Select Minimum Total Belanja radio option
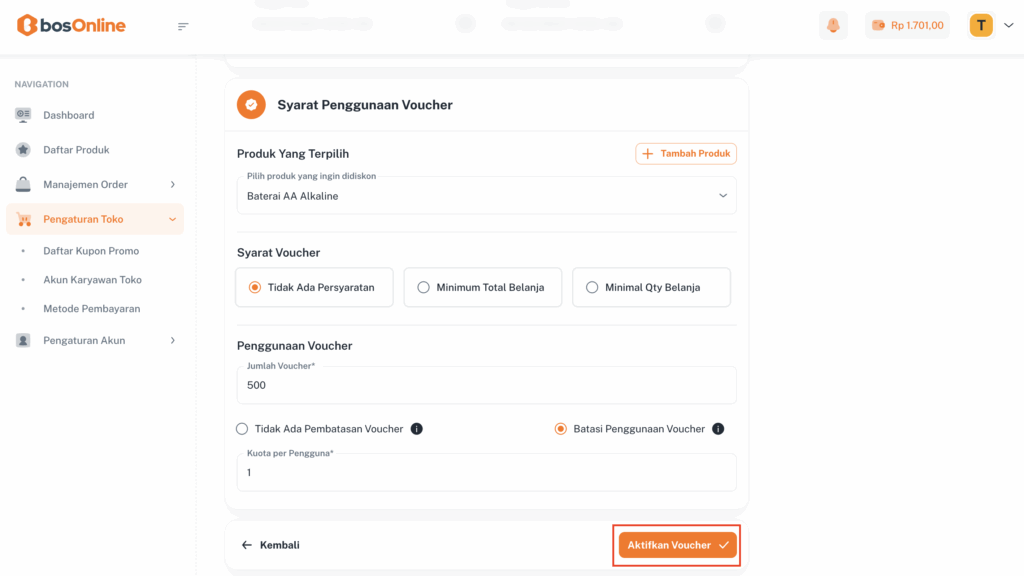The width and height of the screenshot is (1024, 576). point(423,287)
